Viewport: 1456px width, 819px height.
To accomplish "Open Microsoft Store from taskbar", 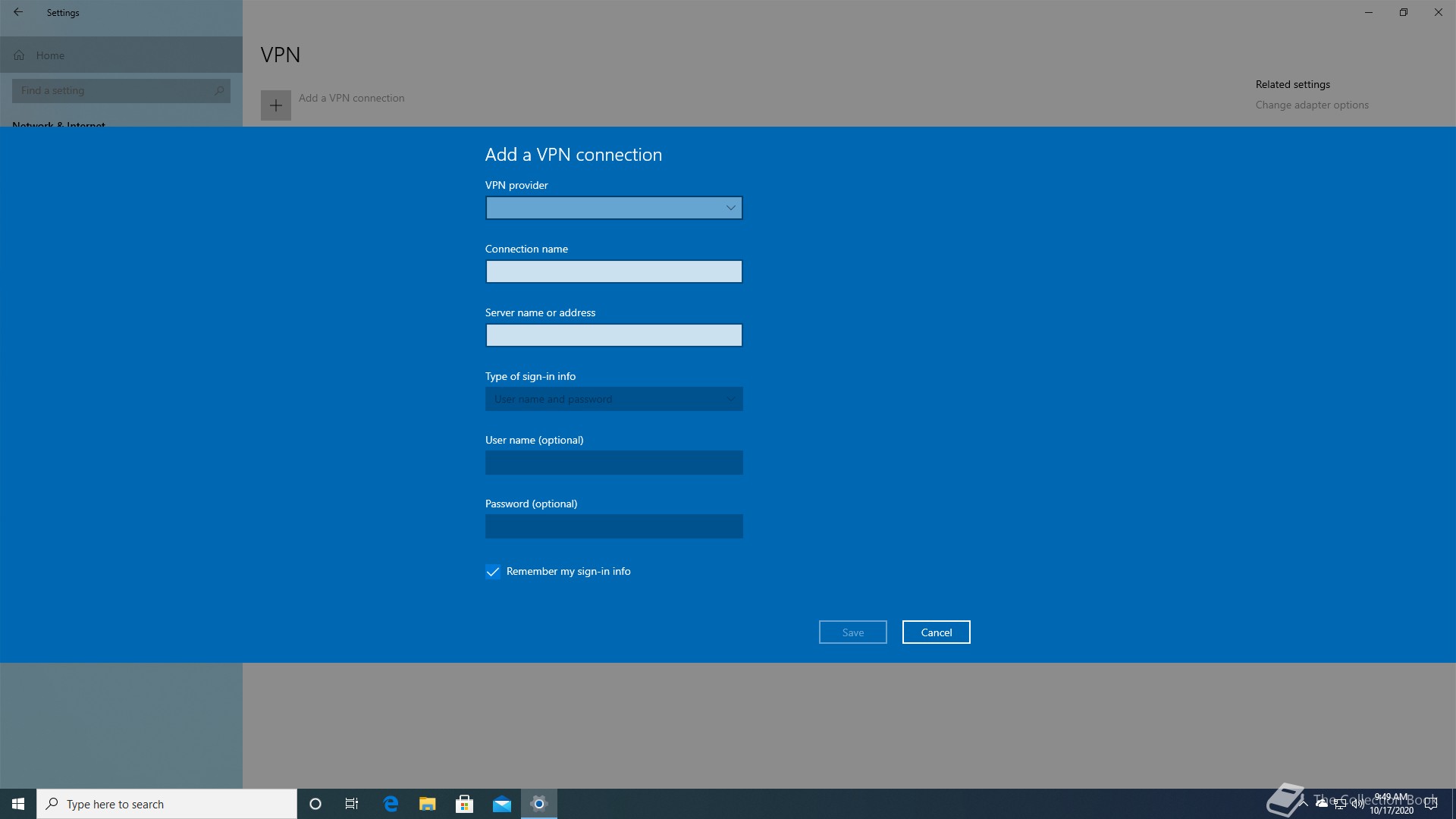I will click(465, 804).
